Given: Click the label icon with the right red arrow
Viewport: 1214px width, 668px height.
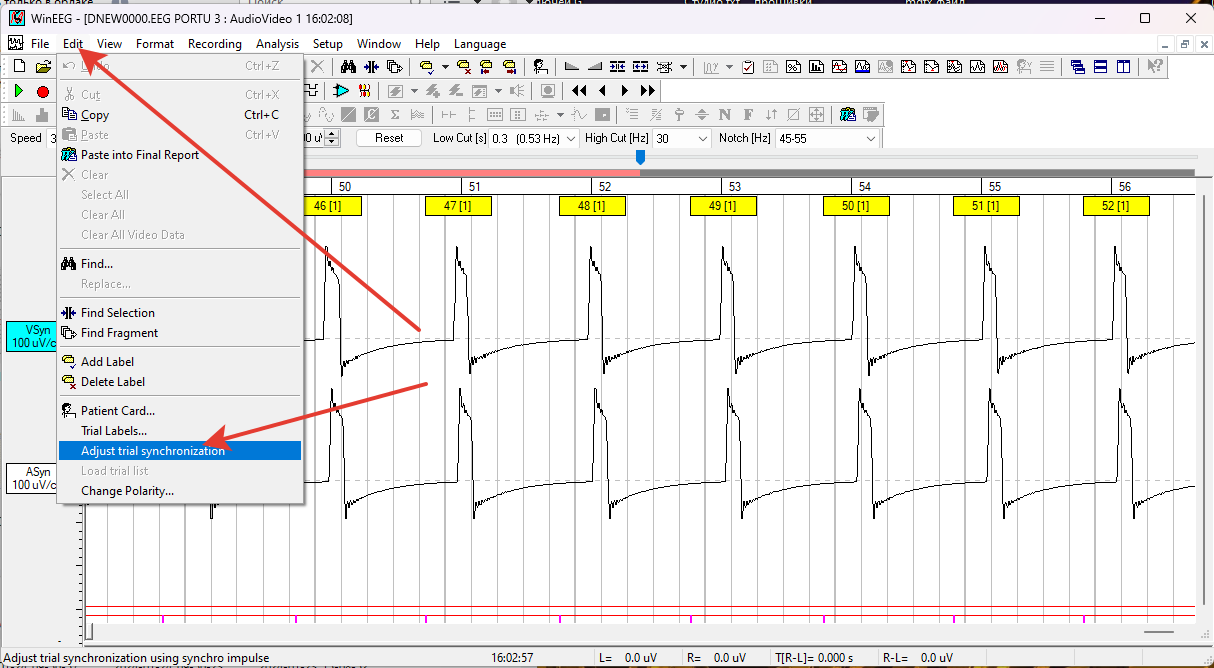Looking at the screenshot, I should [x=510, y=67].
